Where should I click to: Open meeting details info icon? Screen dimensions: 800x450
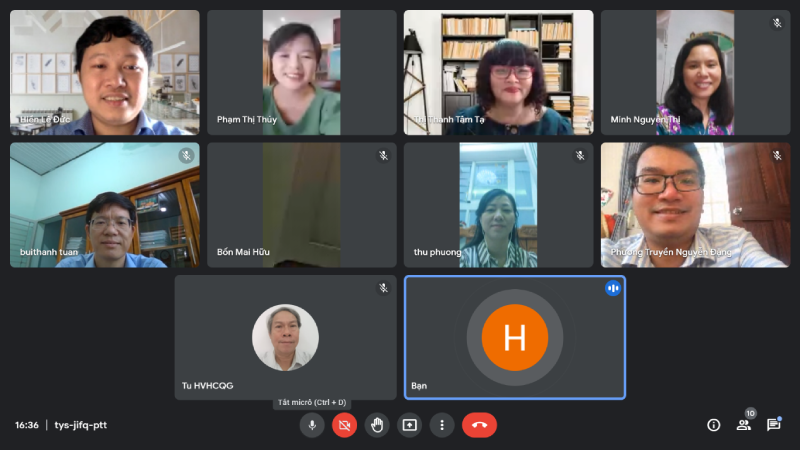point(714,425)
